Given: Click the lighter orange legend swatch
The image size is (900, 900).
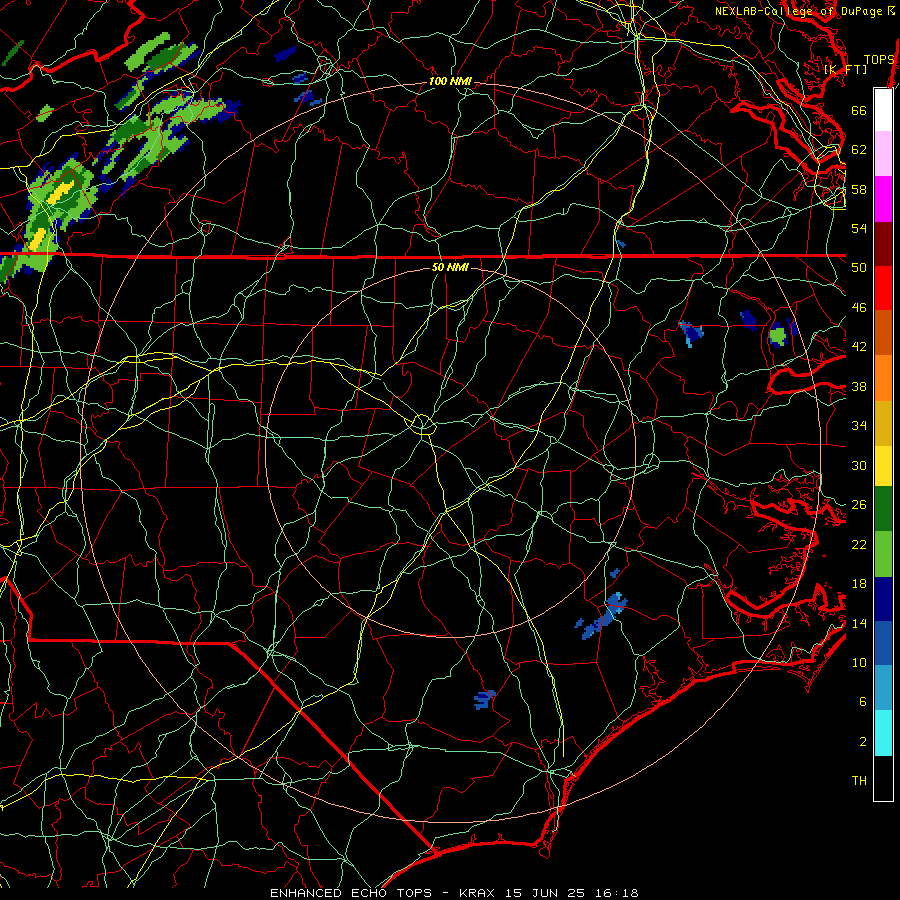Looking at the screenshot, I should point(883,377).
